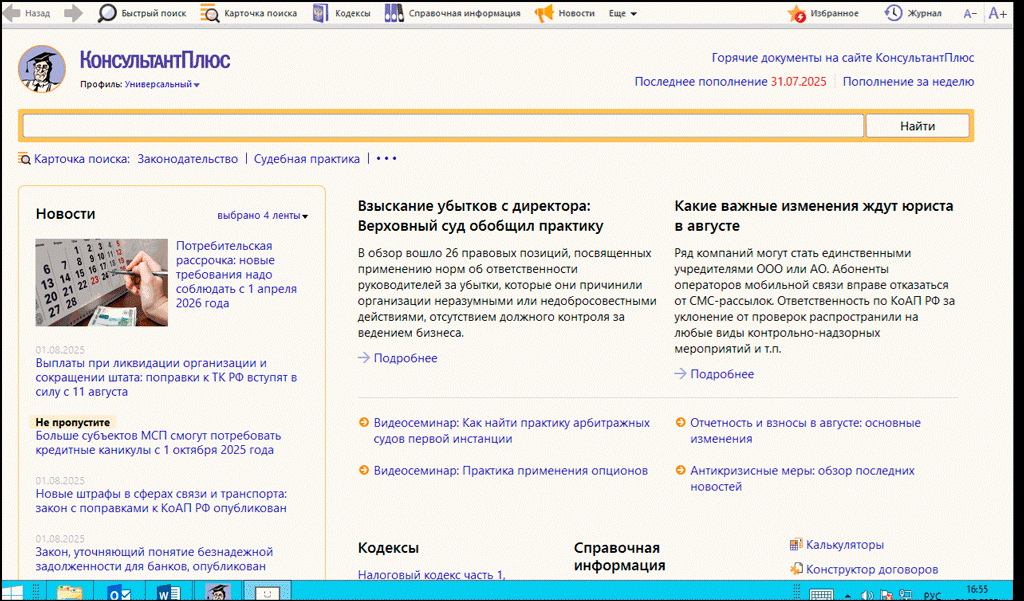Open the Профиль Универсальный dropdown

click(162, 84)
